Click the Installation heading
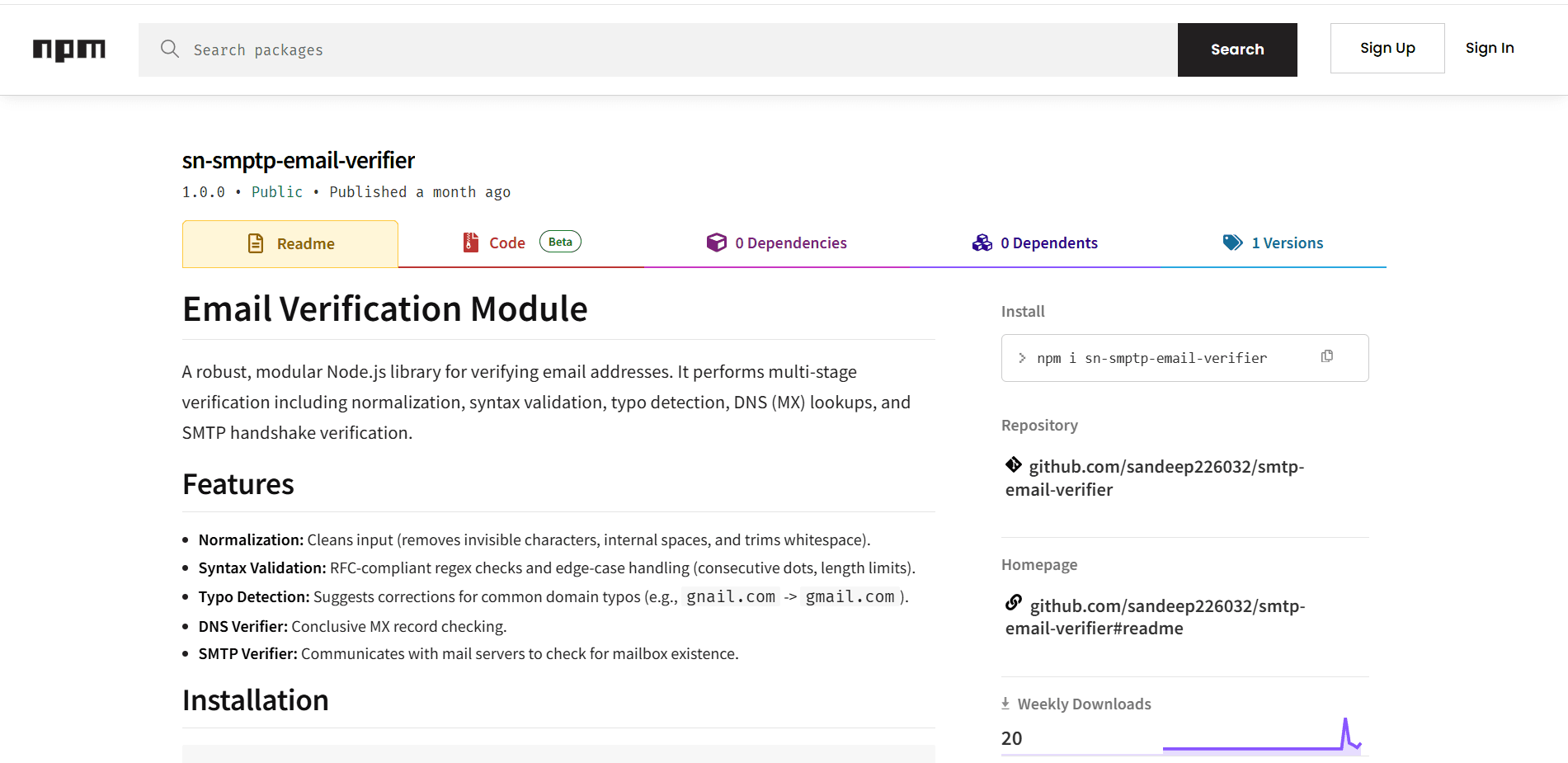 click(x=256, y=700)
